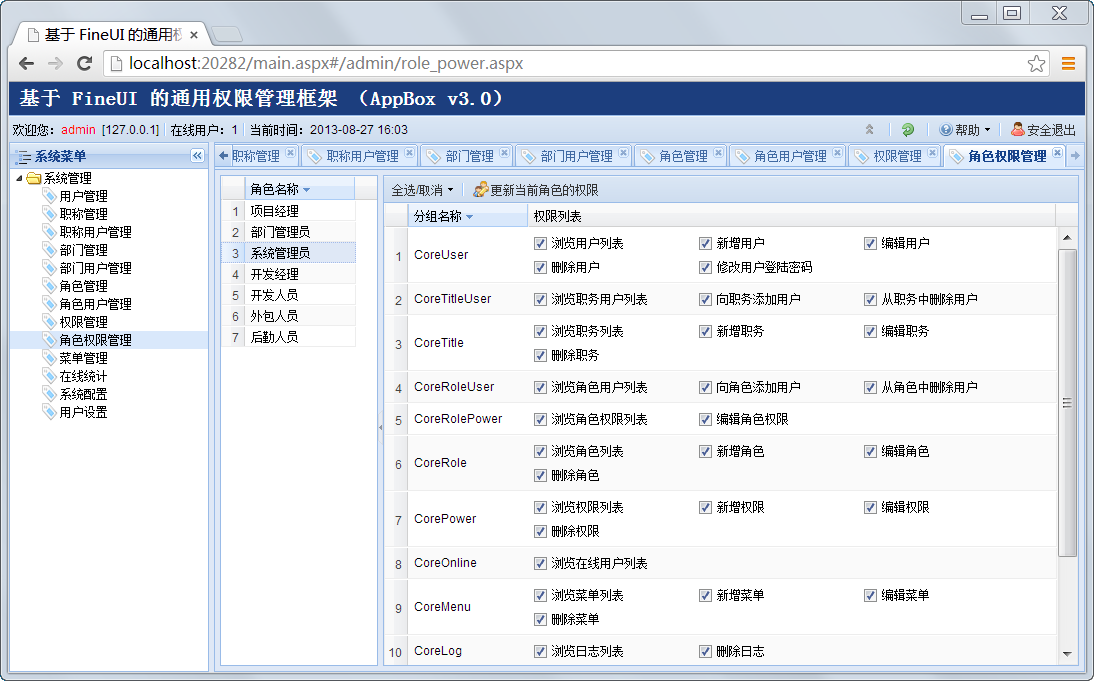Click the tag icon beside 用户设置

coord(50,412)
